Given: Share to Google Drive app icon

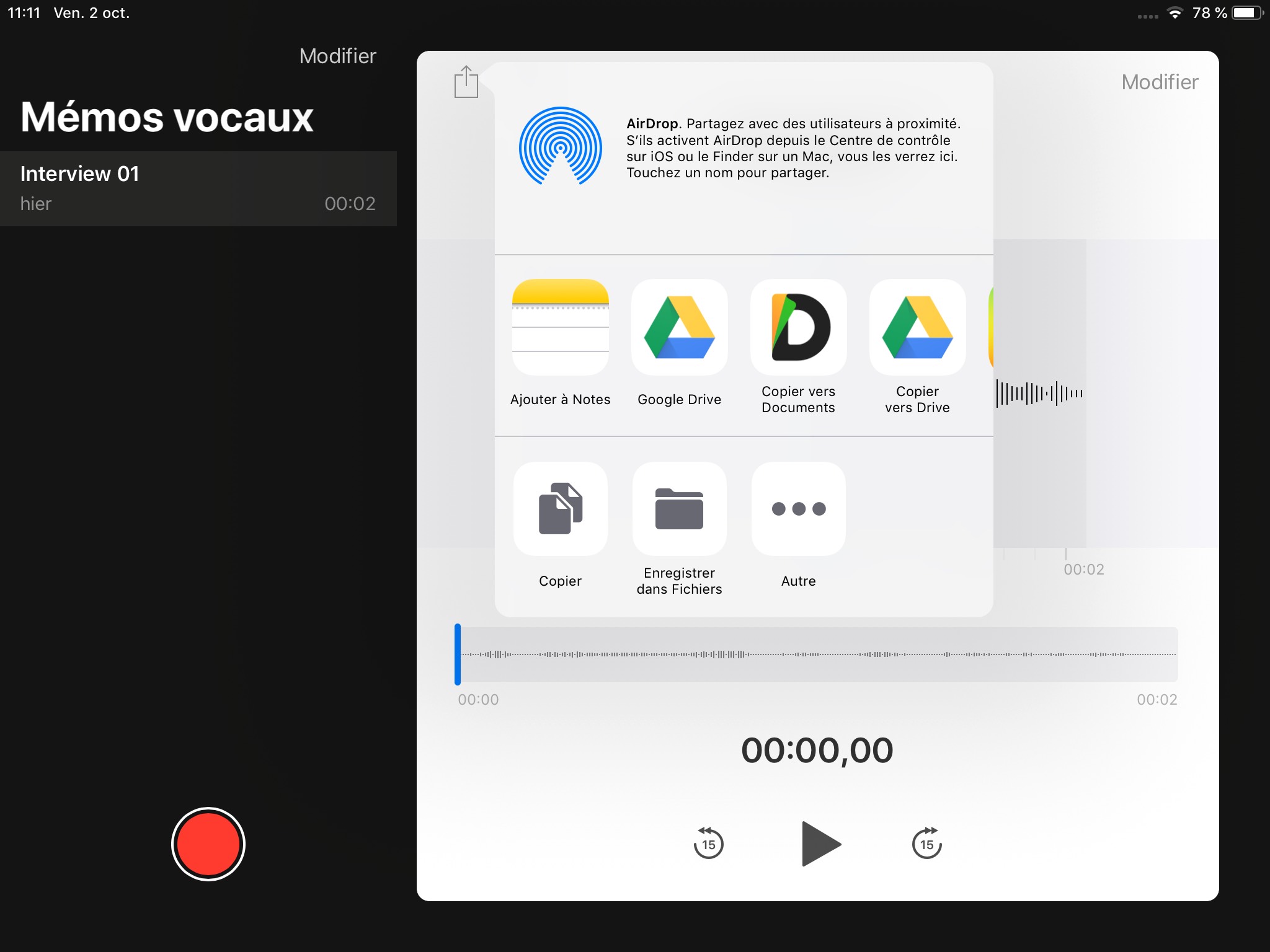Looking at the screenshot, I should [679, 327].
